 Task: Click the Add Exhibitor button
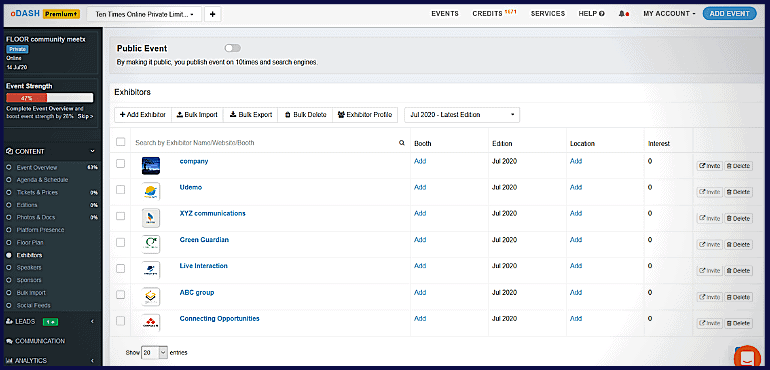point(143,115)
